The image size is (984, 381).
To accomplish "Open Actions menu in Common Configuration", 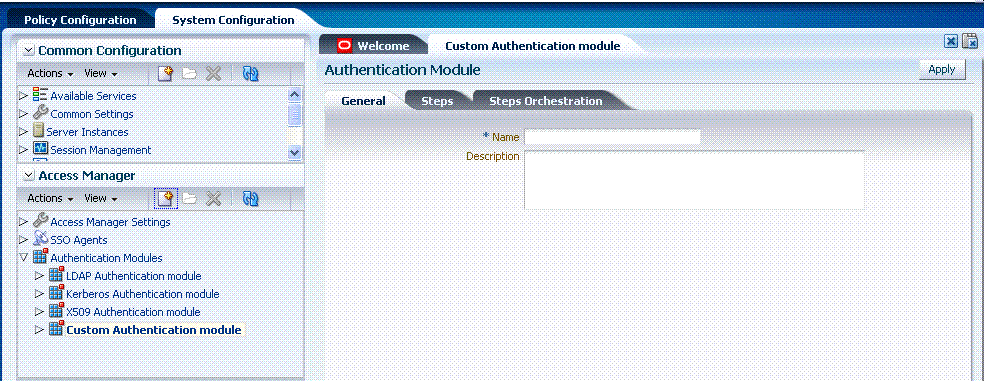I will tap(50, 73).
